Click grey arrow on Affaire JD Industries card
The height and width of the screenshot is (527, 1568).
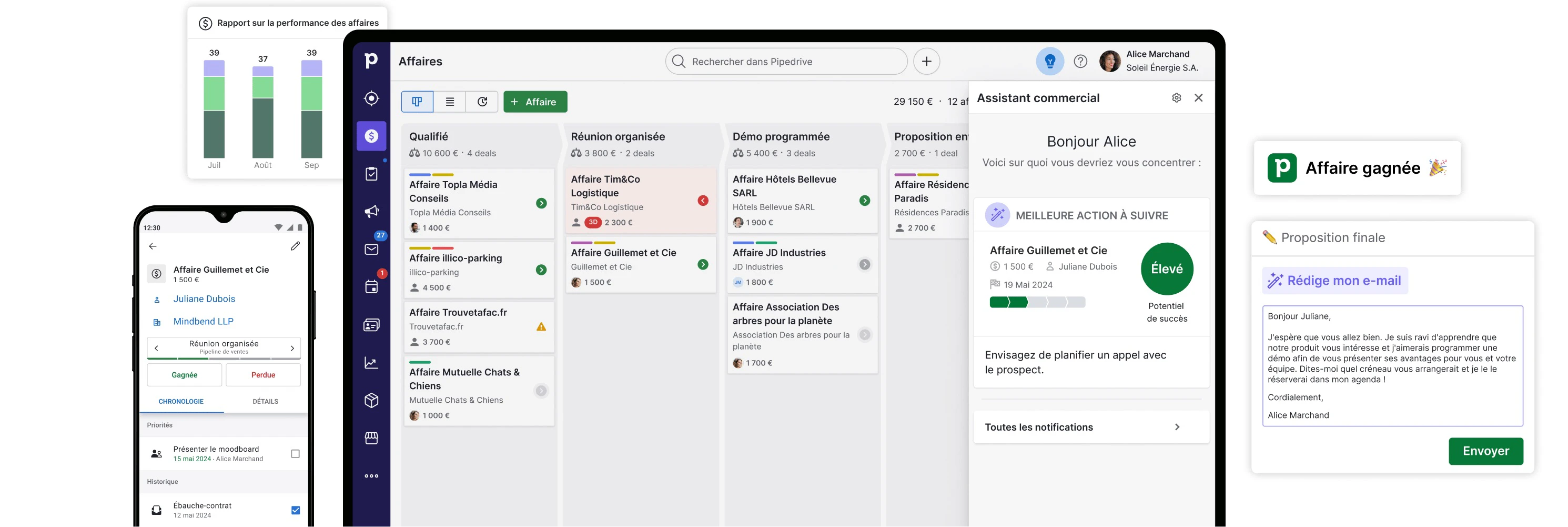pos(865,264)
